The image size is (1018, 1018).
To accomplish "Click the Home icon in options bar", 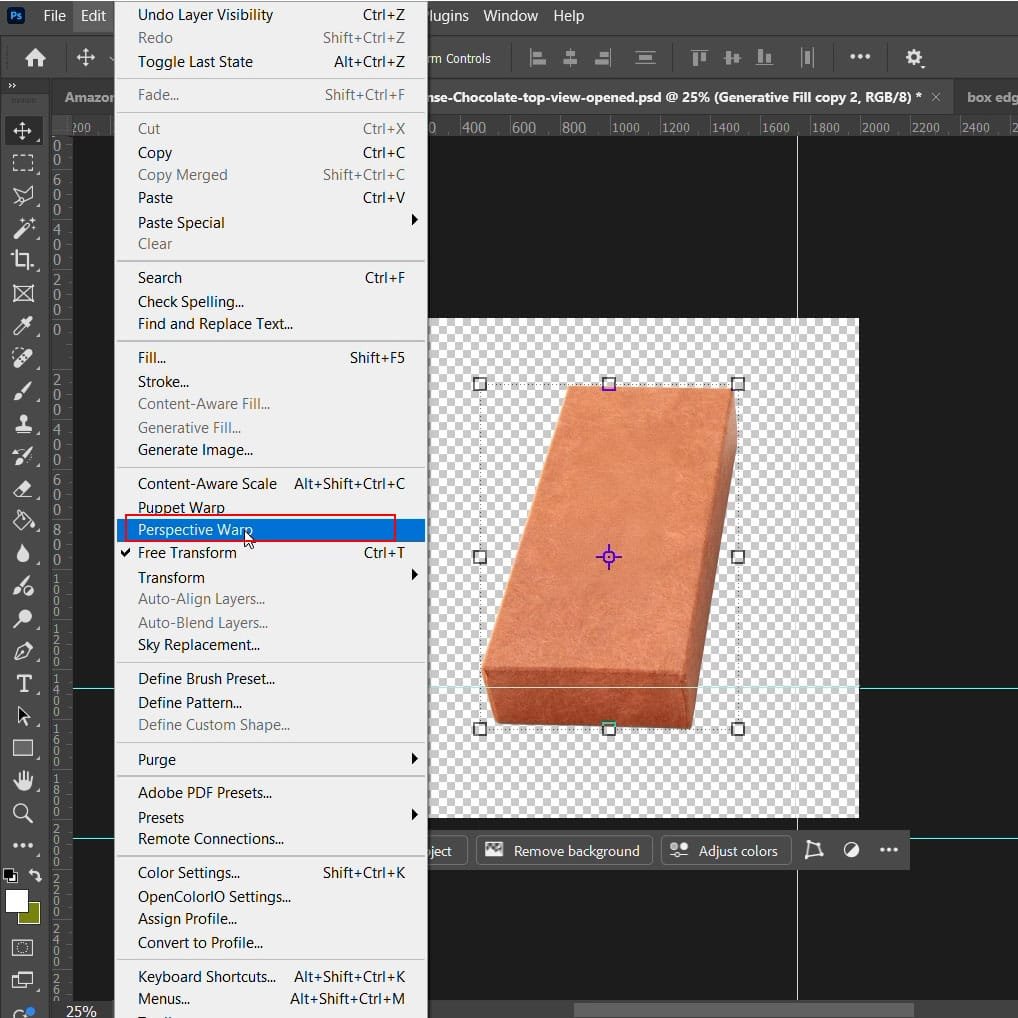I will tap(35, 58).
